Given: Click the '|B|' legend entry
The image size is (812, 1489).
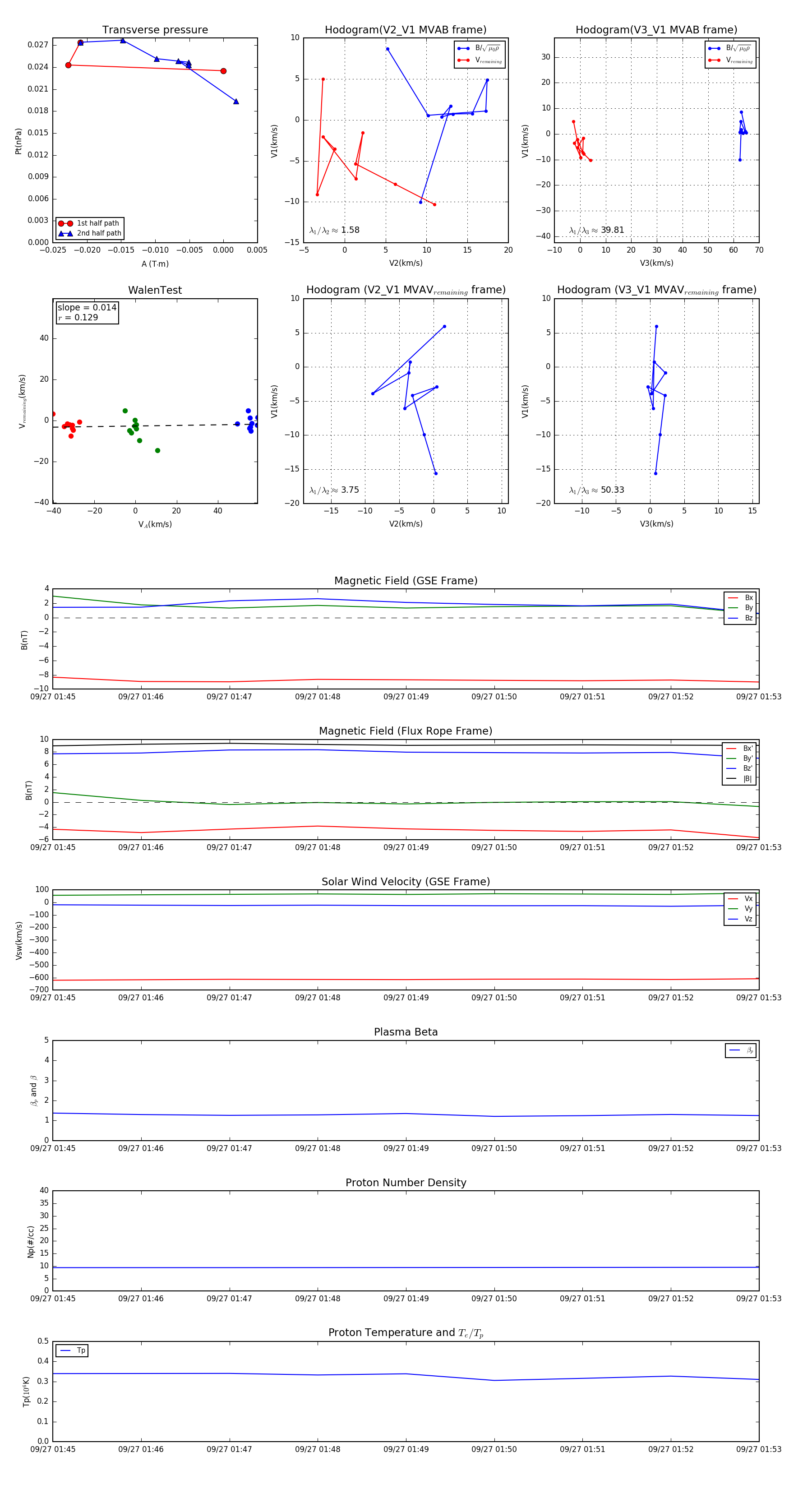Looking at the screenshot, I should point(740,779).
